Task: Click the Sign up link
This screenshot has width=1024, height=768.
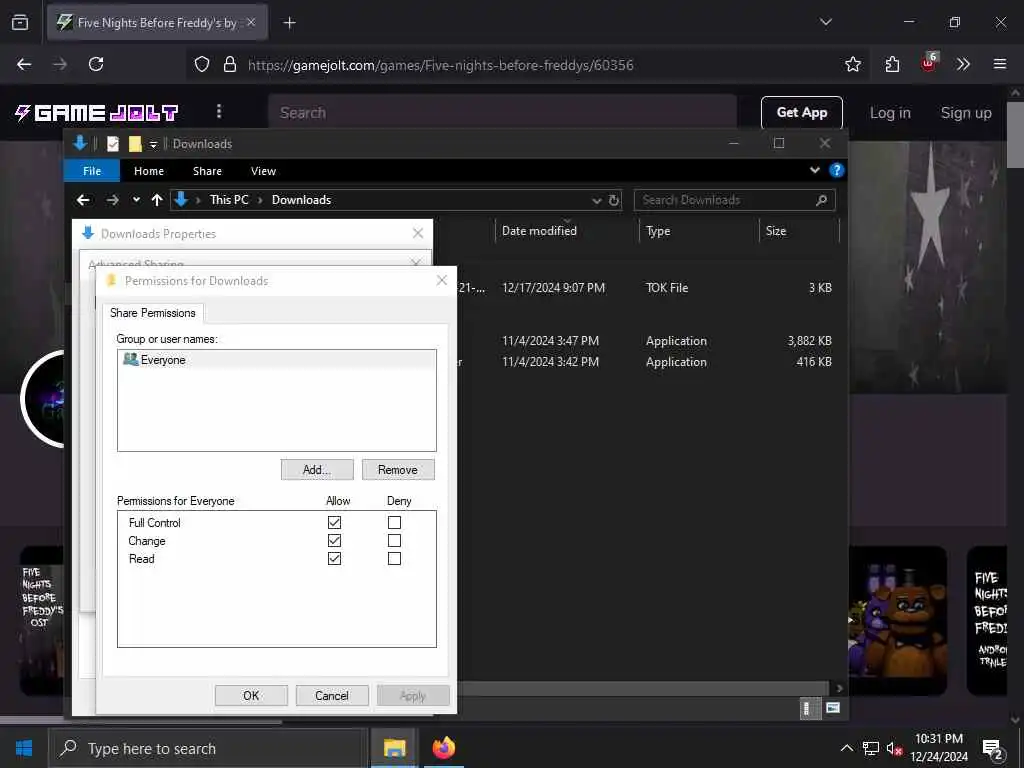Action: pyautogui.click(x=965, y=113)
